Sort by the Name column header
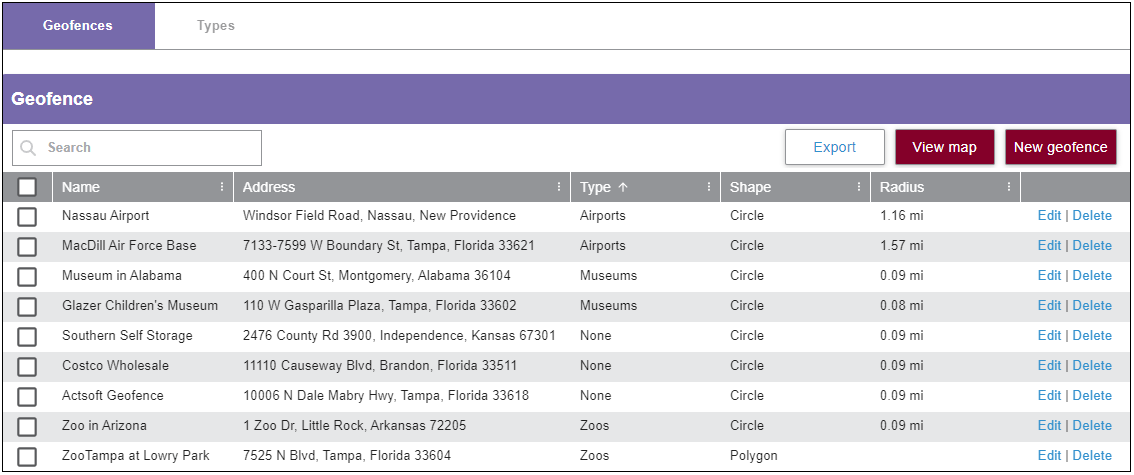 81,187
